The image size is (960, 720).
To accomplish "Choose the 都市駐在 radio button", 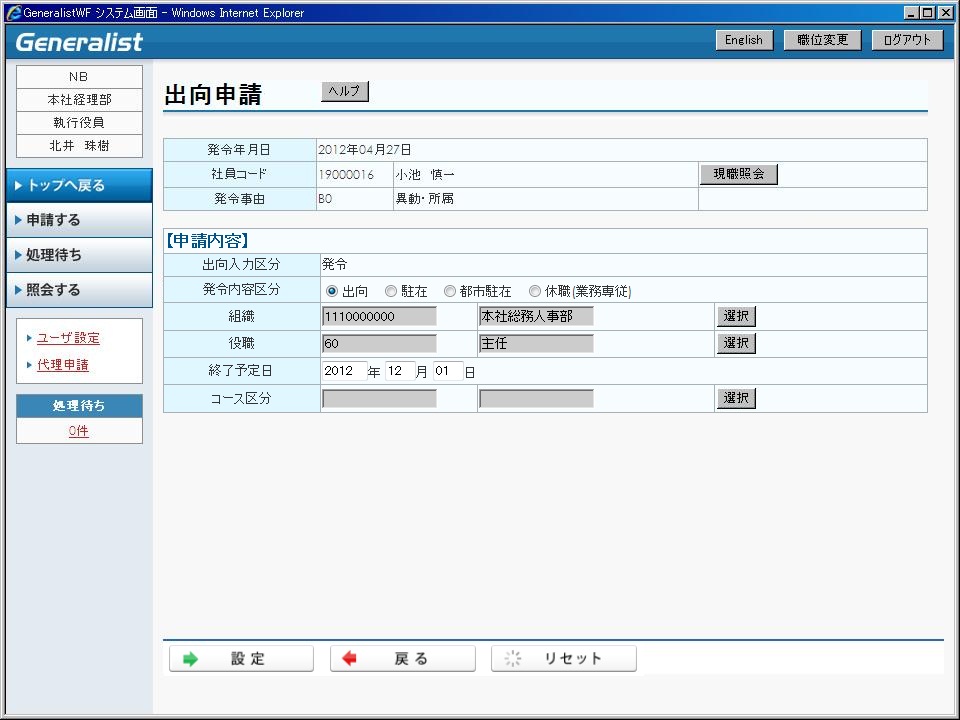I will click(450, 292).
